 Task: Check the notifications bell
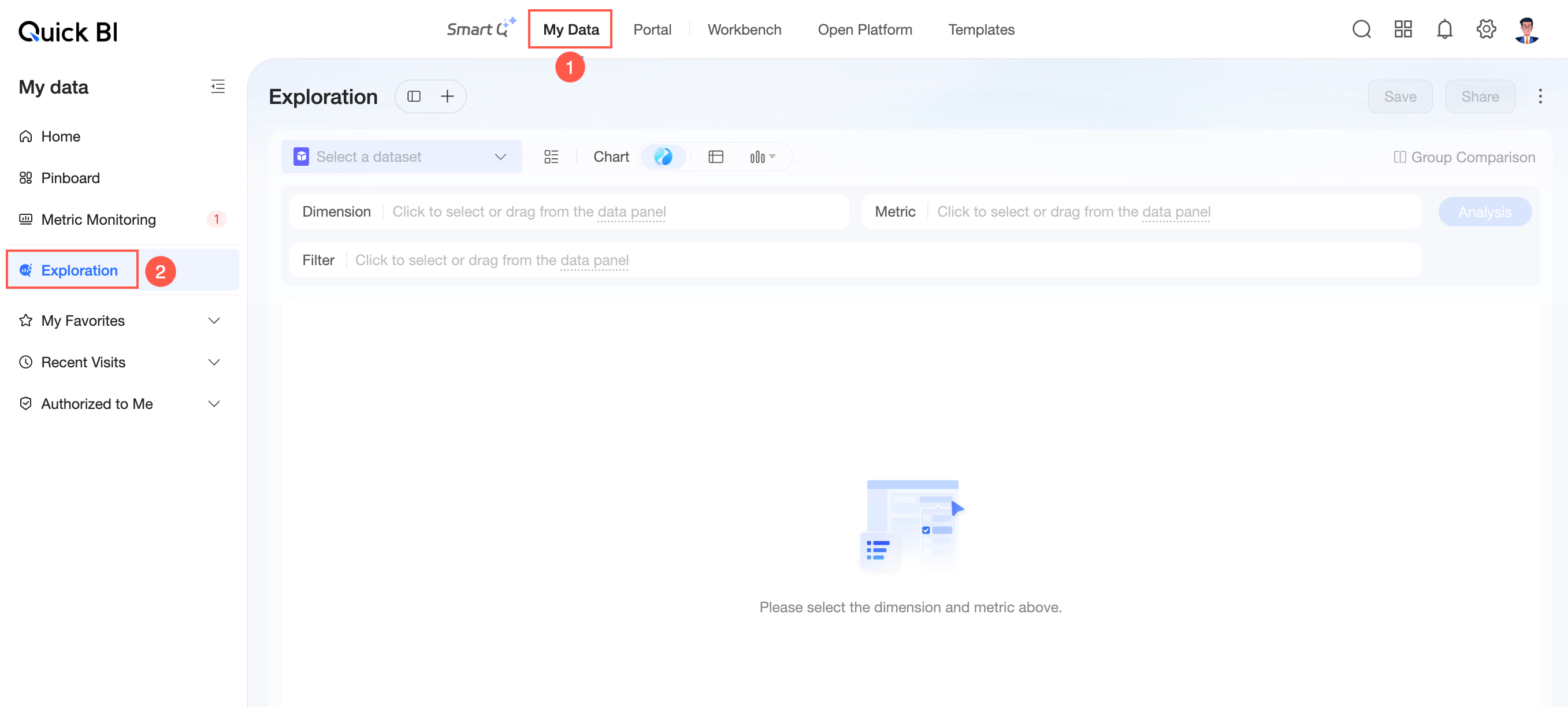click(1444, 29)
